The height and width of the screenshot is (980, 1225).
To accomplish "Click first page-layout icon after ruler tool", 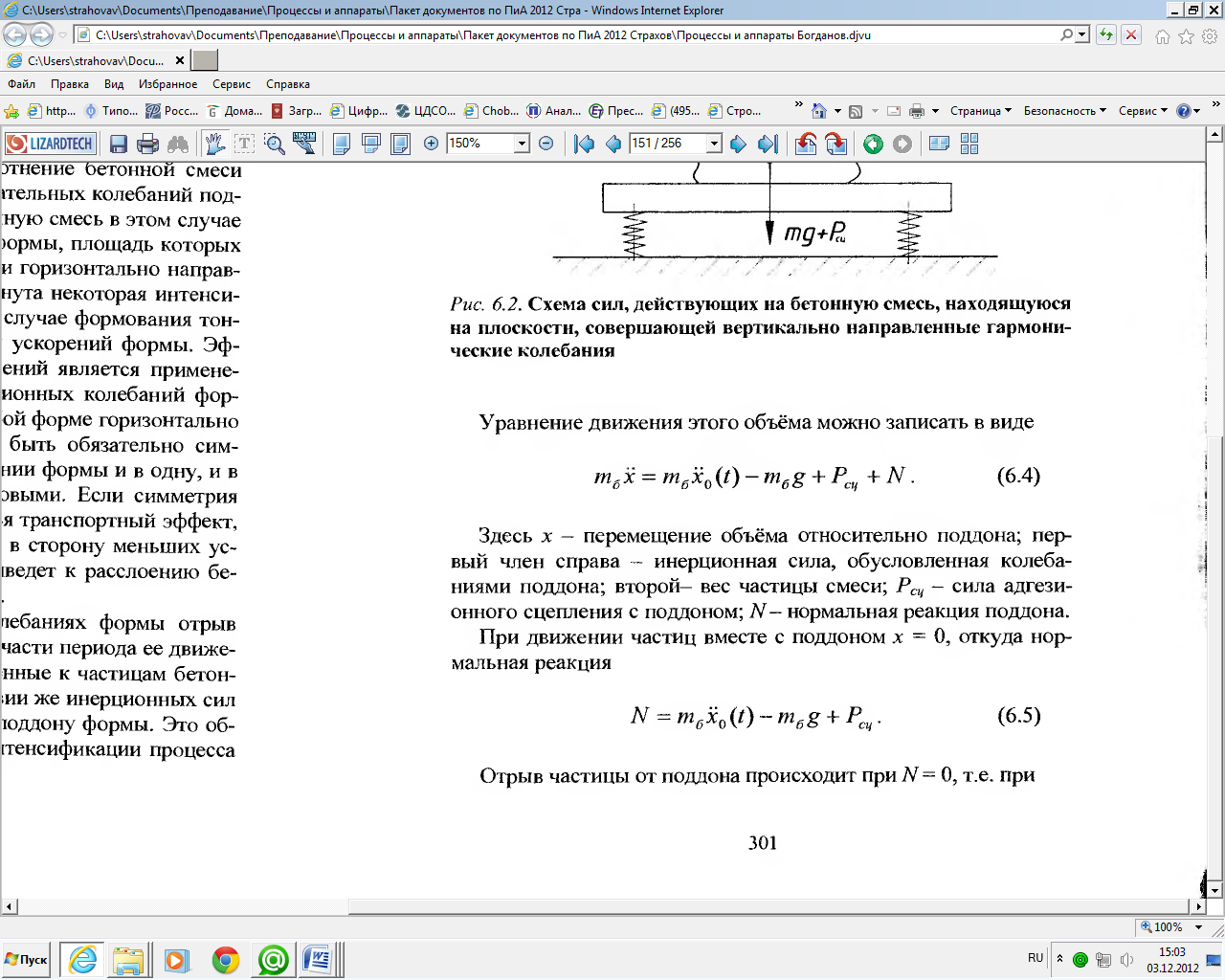I will click(x=341, y=144).
